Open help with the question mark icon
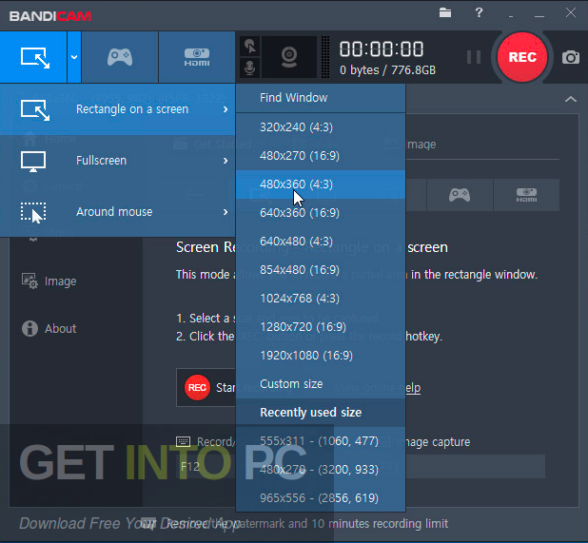588x543 pixels. (478, 13)
